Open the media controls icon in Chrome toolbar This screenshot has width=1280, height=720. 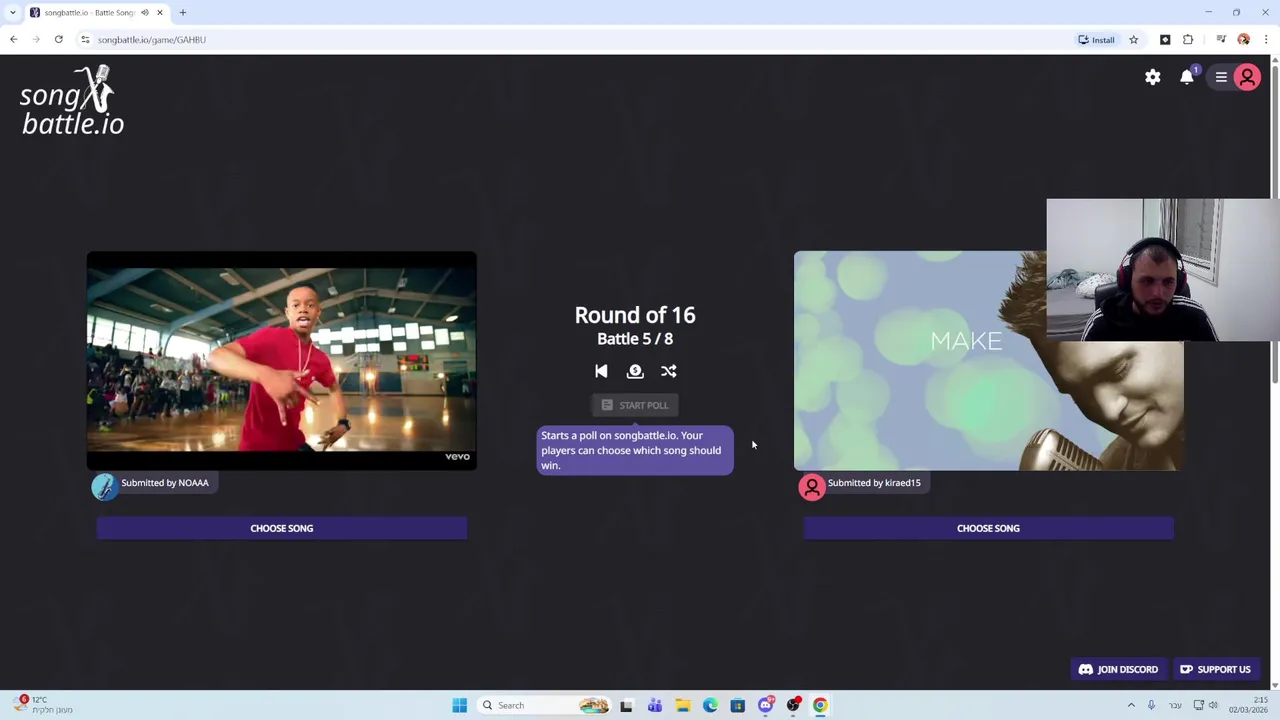click(x=1221, y=39)
